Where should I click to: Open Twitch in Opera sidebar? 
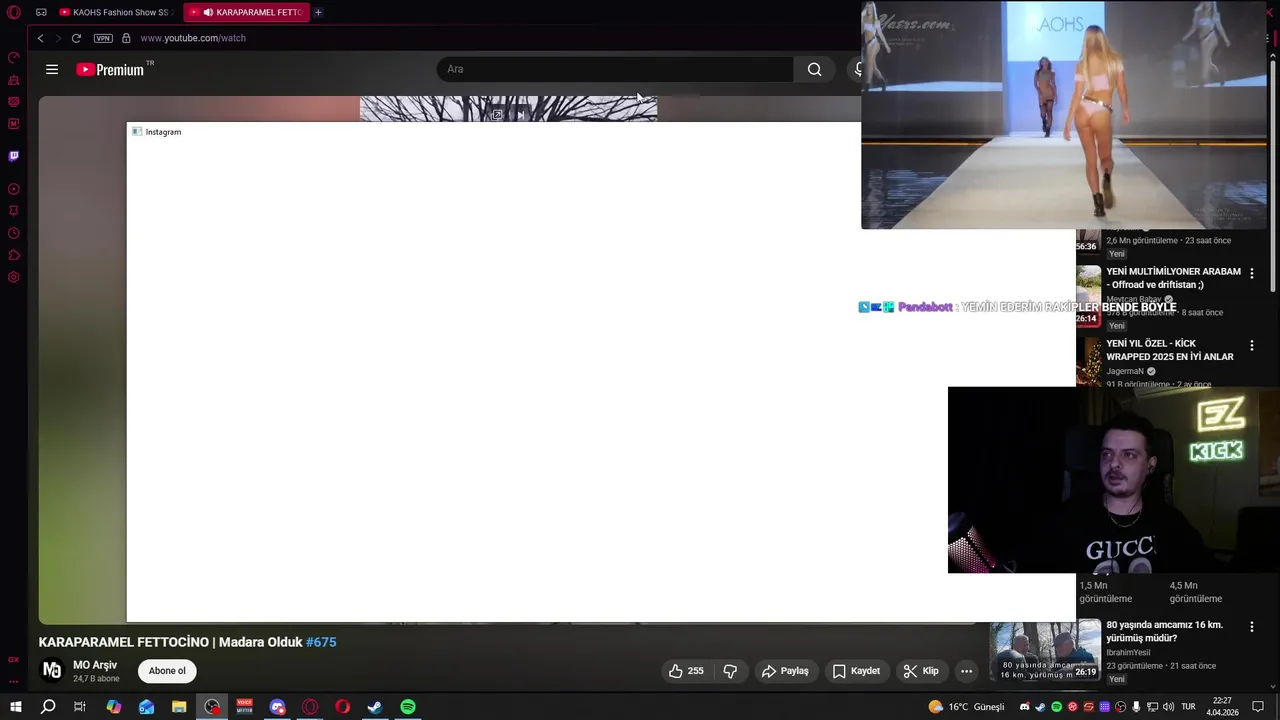click(14, 156)
